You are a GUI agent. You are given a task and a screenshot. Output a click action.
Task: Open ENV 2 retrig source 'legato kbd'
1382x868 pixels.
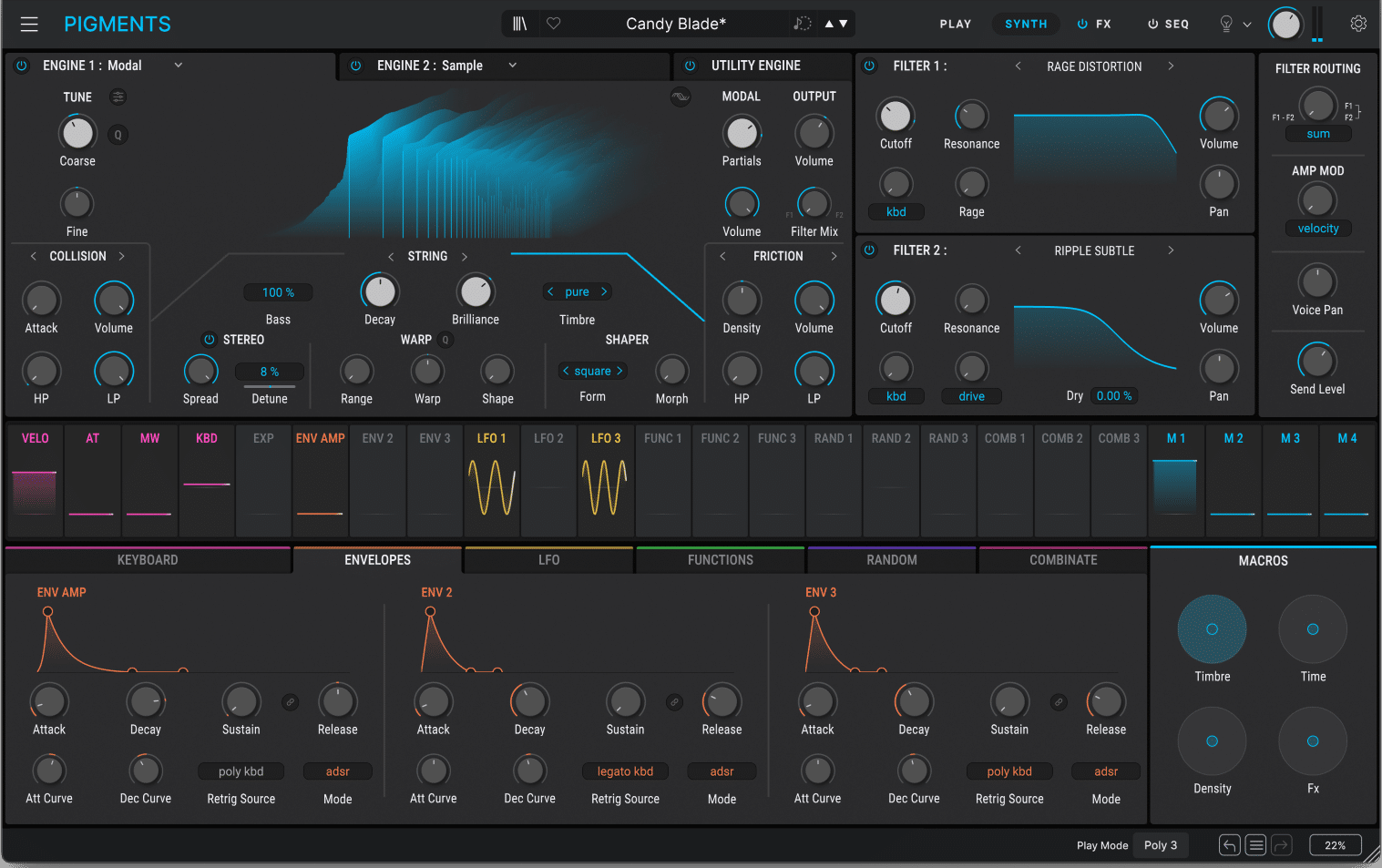(x=625, y=771)
